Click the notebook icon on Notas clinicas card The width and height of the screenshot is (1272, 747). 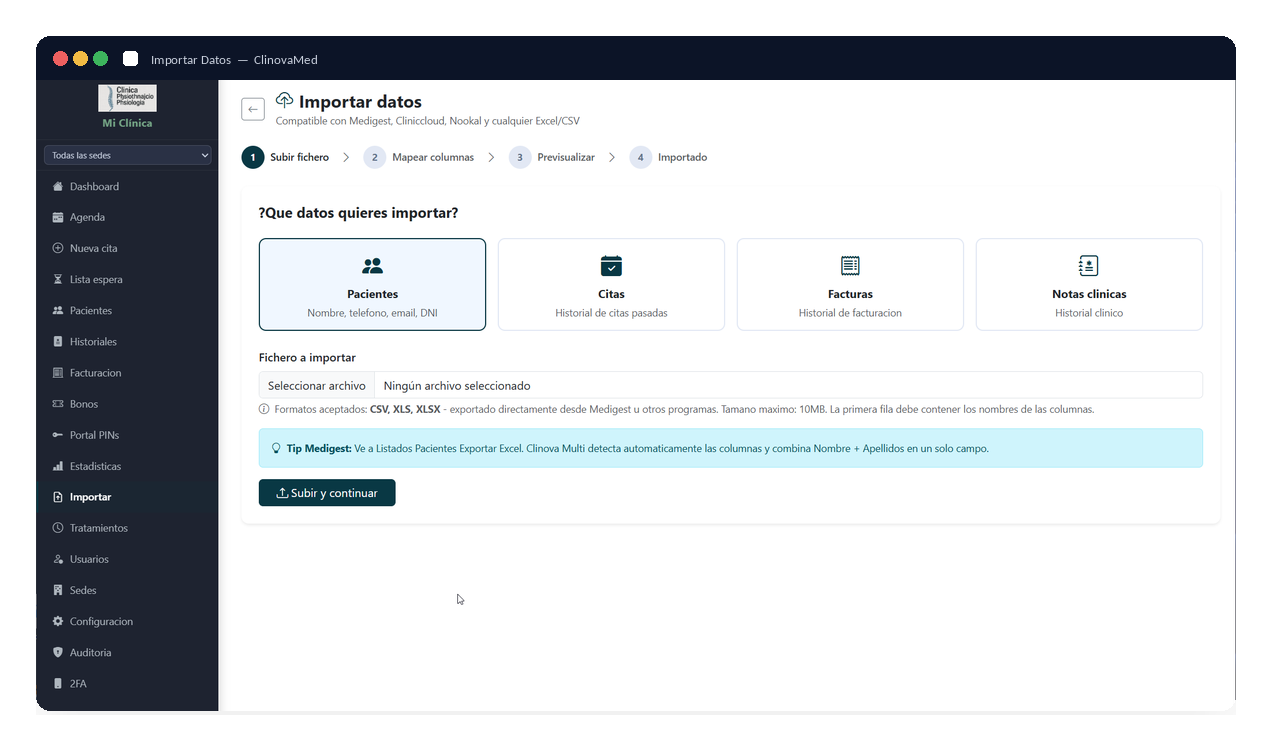(1089, 265)
